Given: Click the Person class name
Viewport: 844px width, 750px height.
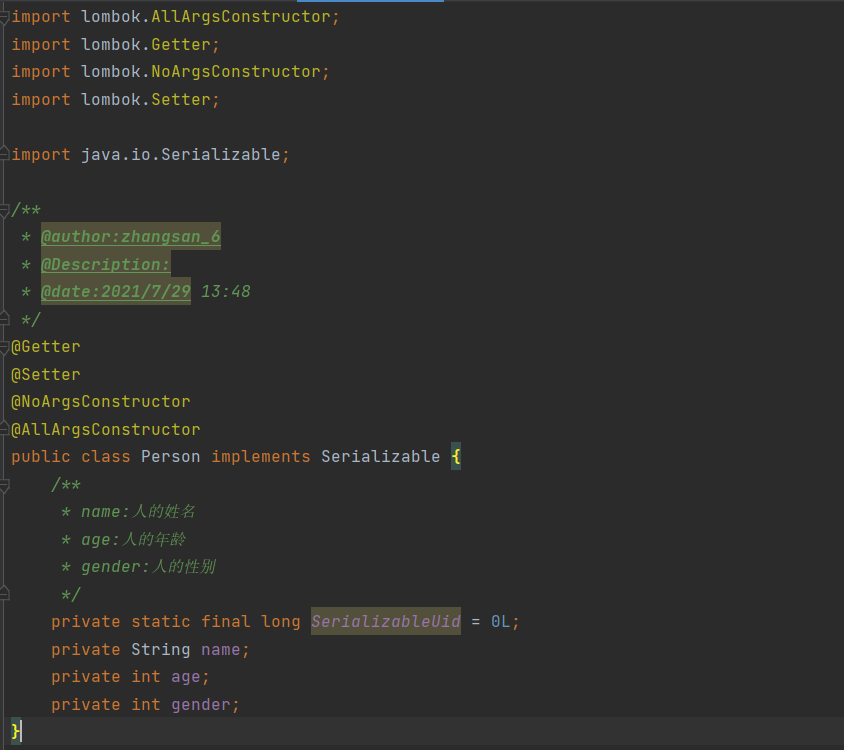Looking at the screenshot, I should click(x=170, y=456).
